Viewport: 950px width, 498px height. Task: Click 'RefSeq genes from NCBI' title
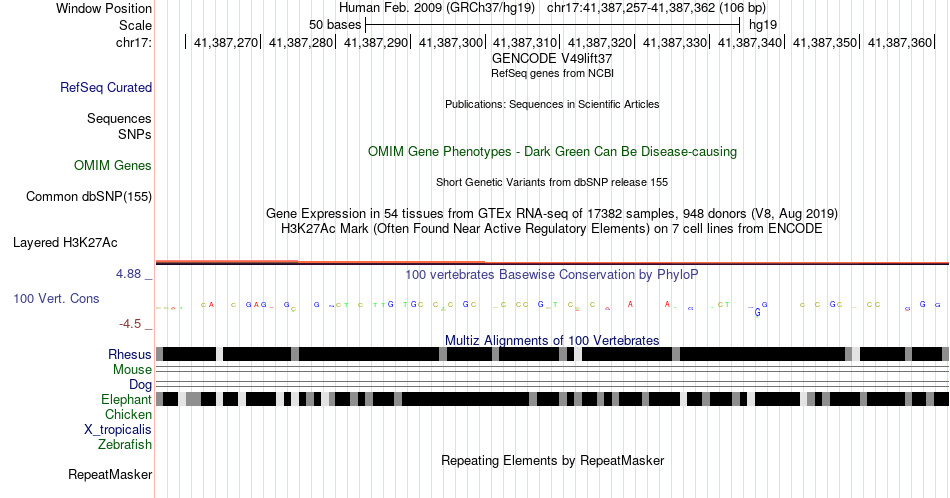point(552,73)
